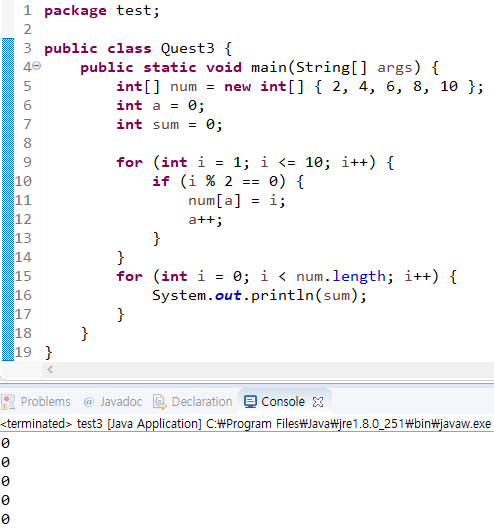Click 'num[a]' on line 11
This screenshot has height=531, width=494.
[215, 200]
